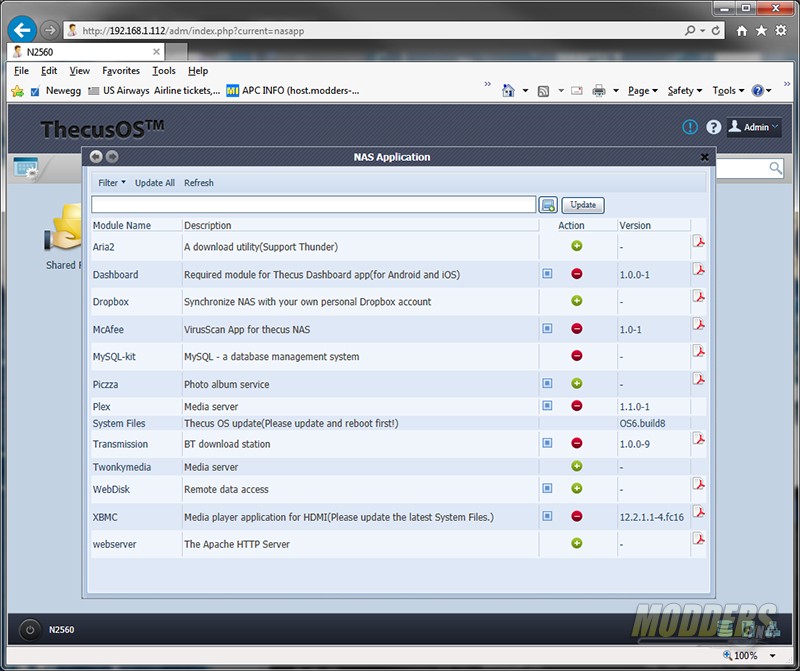Click red minus icon for MySQL-kit

point(577,356)
